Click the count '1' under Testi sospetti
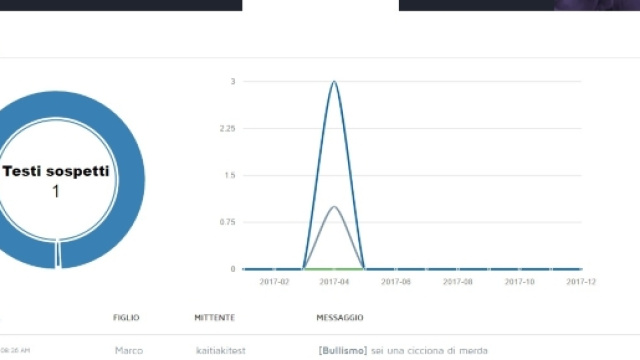 pos(56,191)
